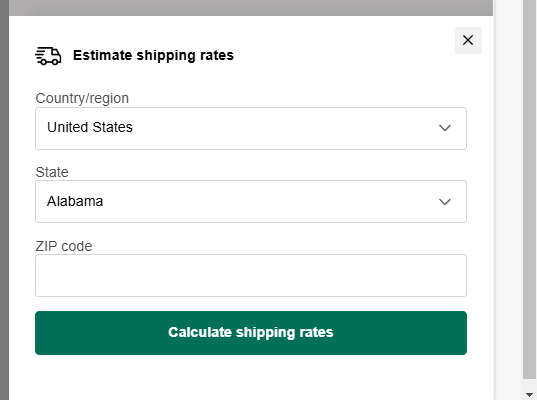Viewport: 537px width, 400px height.
Task: Click the Country/region field label
Action: (x=82, y=98)
